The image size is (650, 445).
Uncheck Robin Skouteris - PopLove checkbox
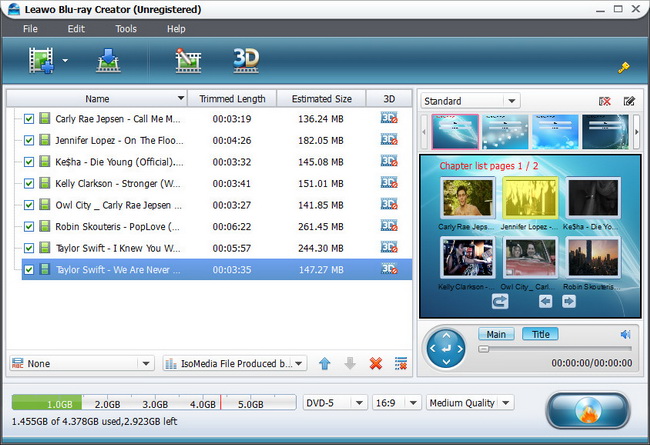(x=29, y=227)
